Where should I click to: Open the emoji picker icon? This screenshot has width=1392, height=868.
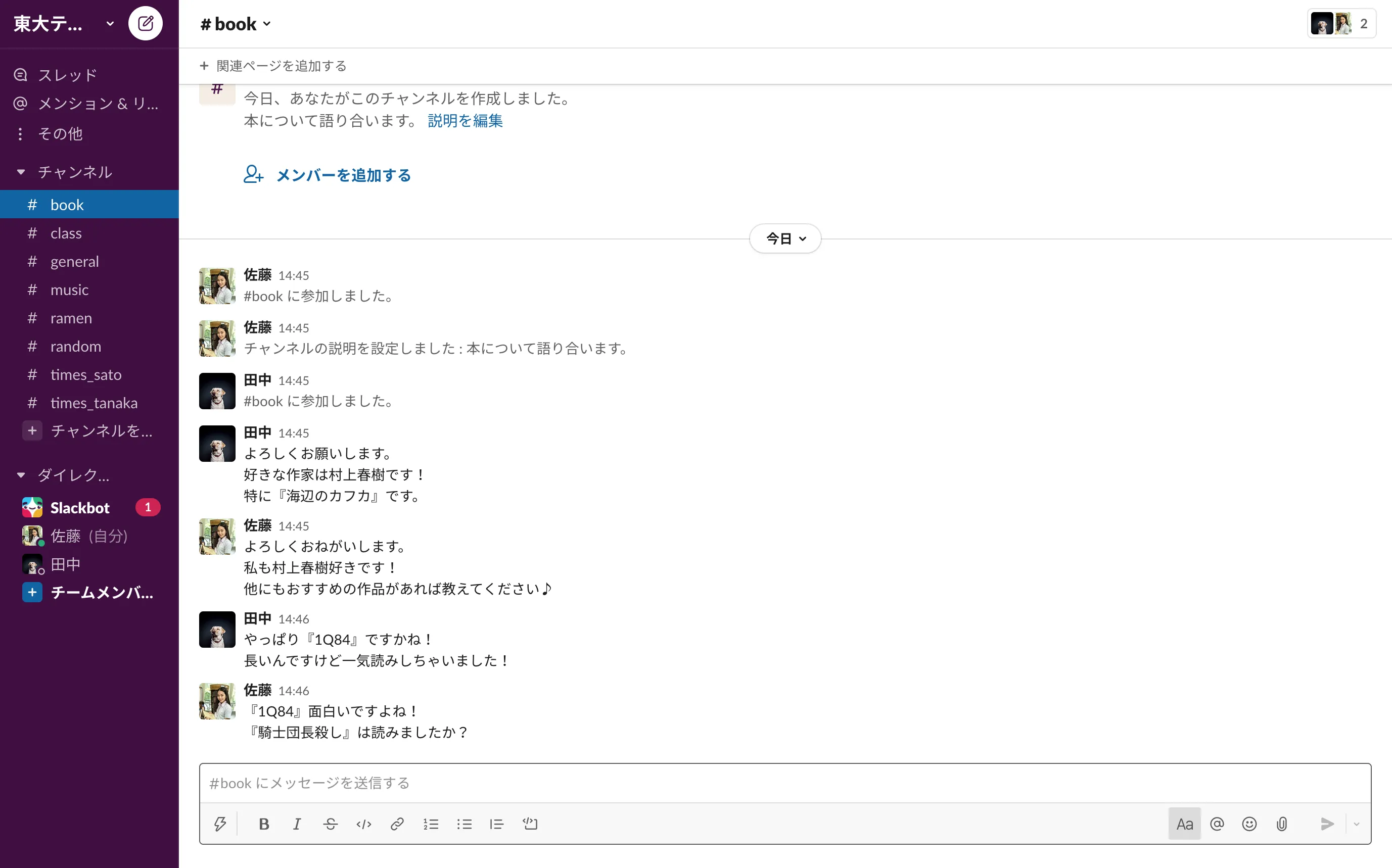pyautogui.click(x=1249, y=824)
